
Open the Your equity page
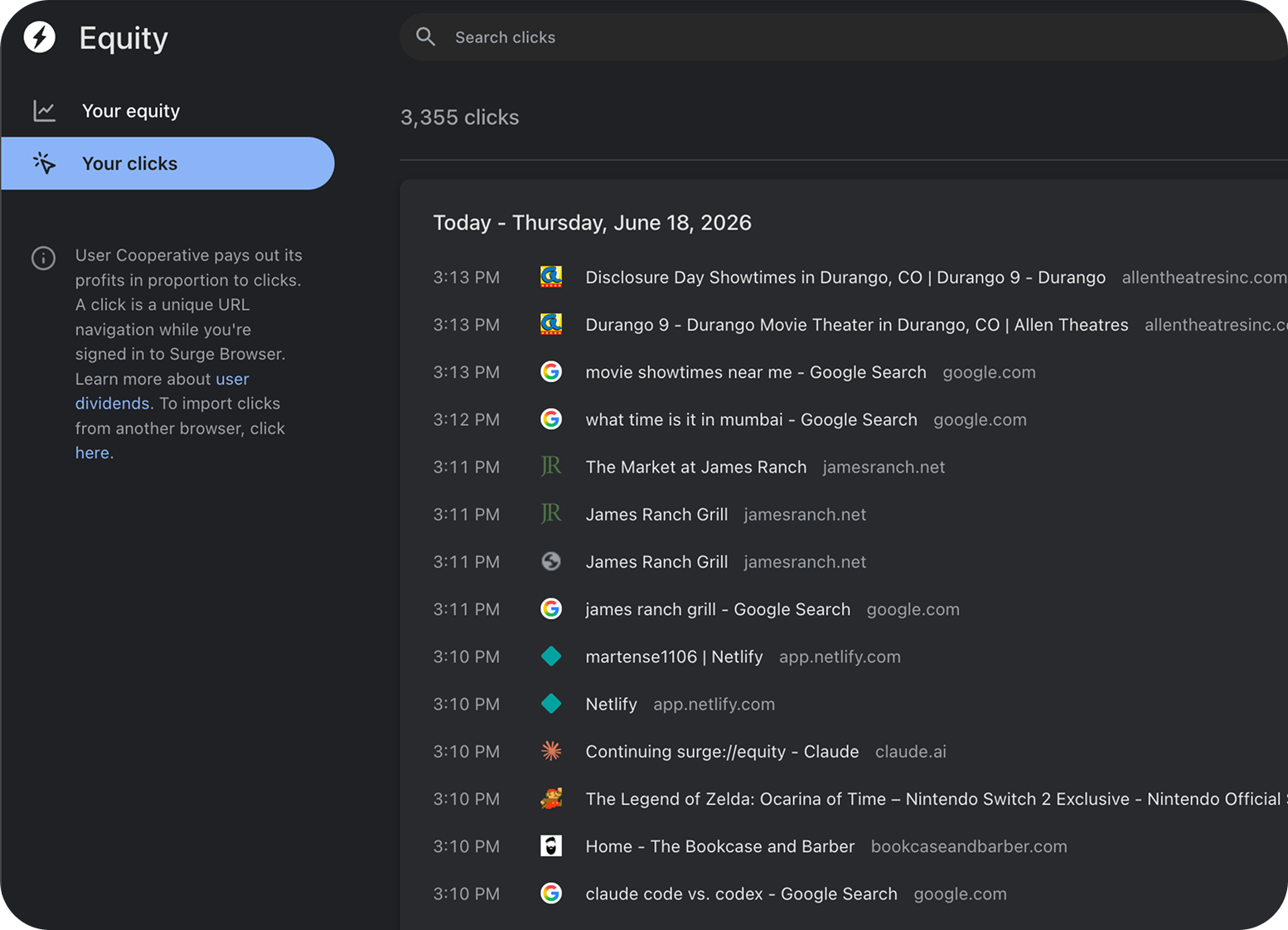click(168, 111)
